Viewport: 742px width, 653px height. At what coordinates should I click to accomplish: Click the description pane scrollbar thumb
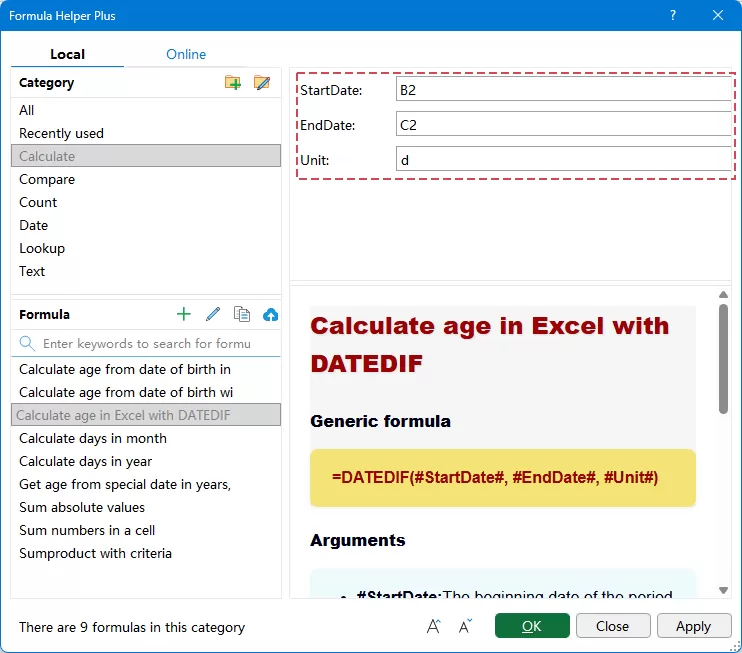pos(723,359)
